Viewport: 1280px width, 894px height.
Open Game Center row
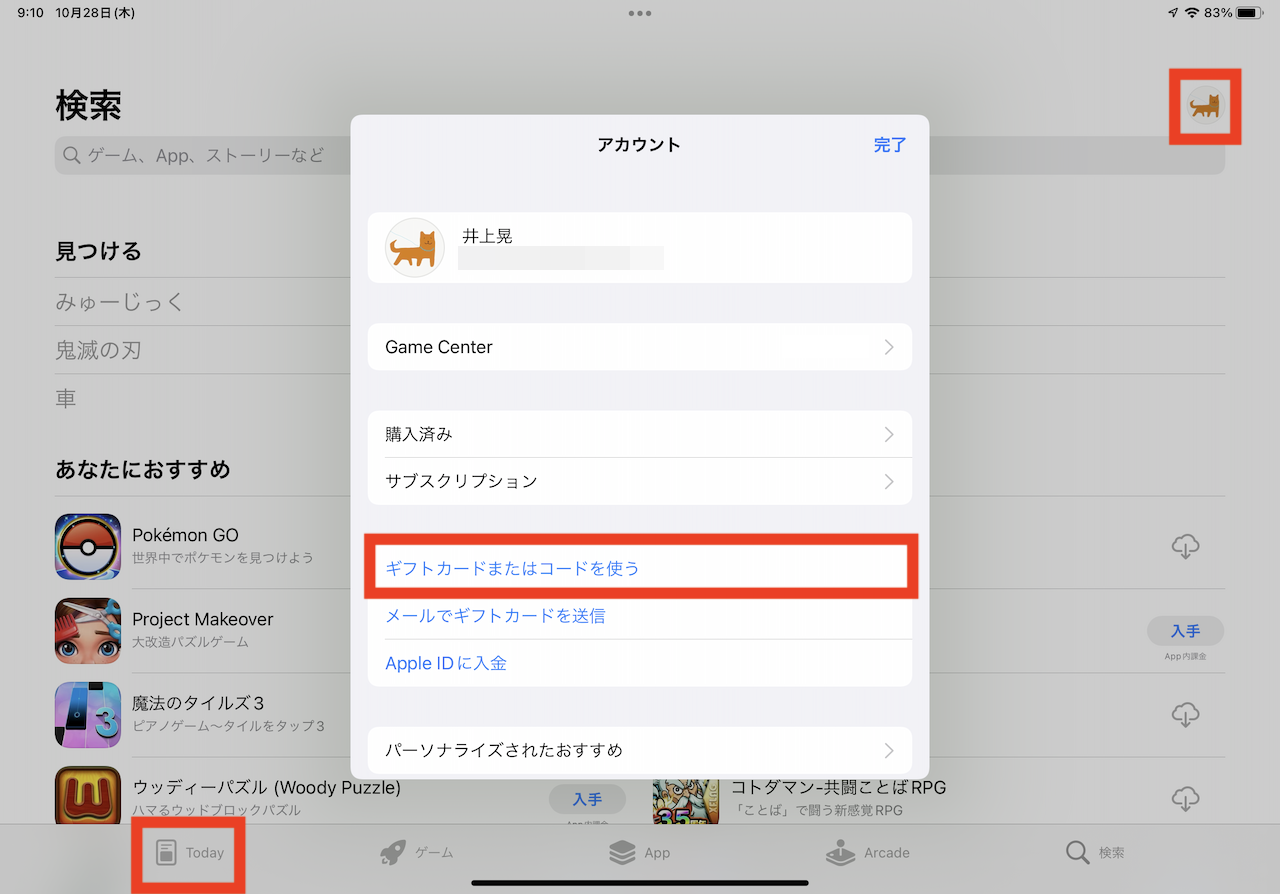(640, 347)
